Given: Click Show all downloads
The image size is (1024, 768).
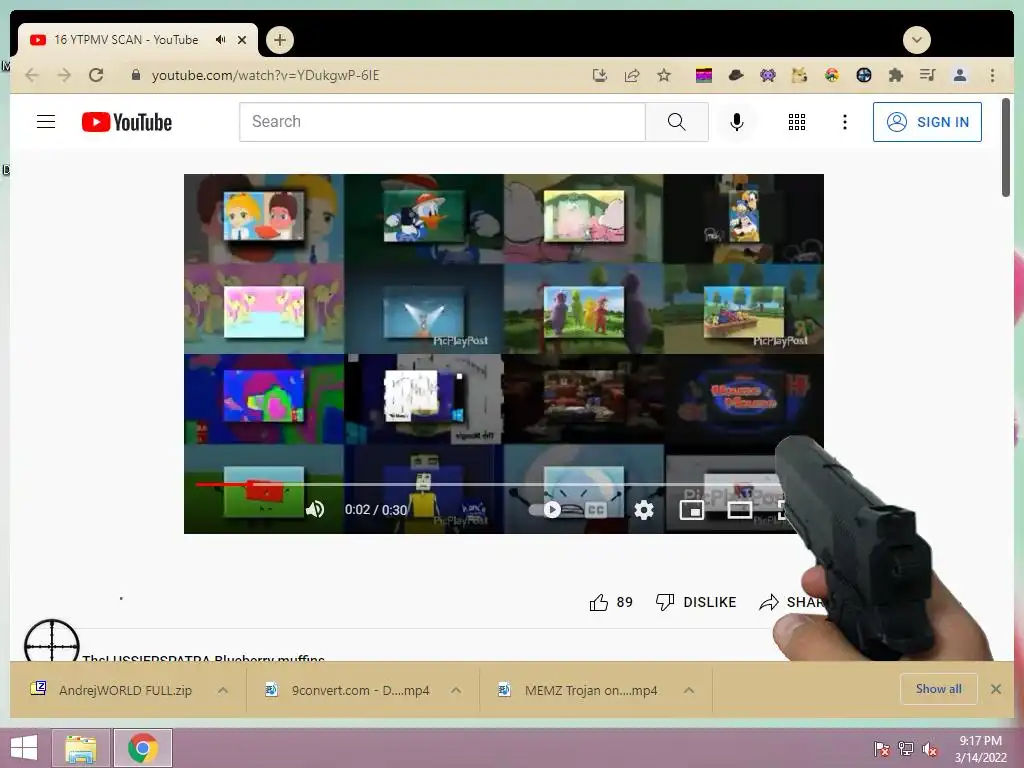Looking at the screenshot, I should (938, 689).
